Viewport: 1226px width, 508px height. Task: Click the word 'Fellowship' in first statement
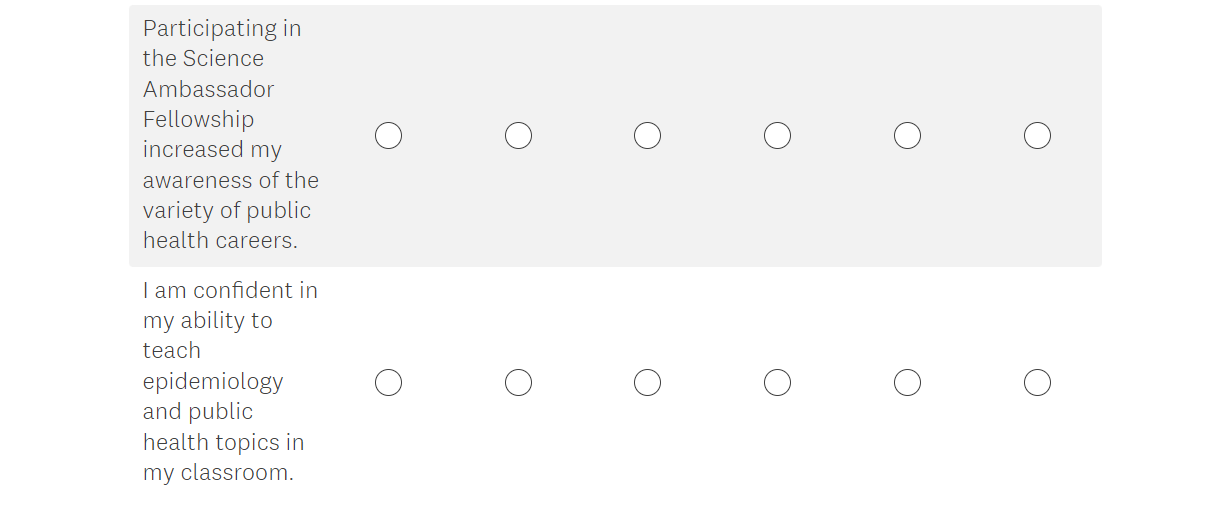coord(198,119)
